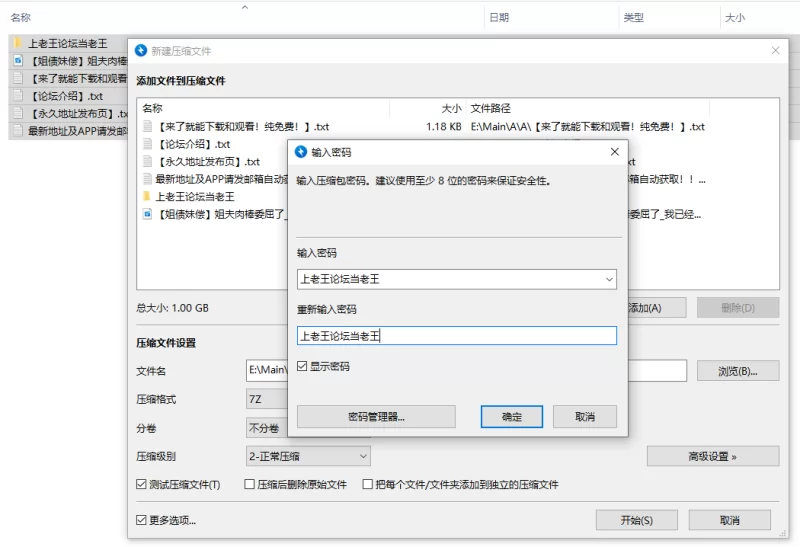The width and height of the screenshot is (800, 547).
Task: Click the E:\Main\A\A\ file path cell
Action: 588,126
